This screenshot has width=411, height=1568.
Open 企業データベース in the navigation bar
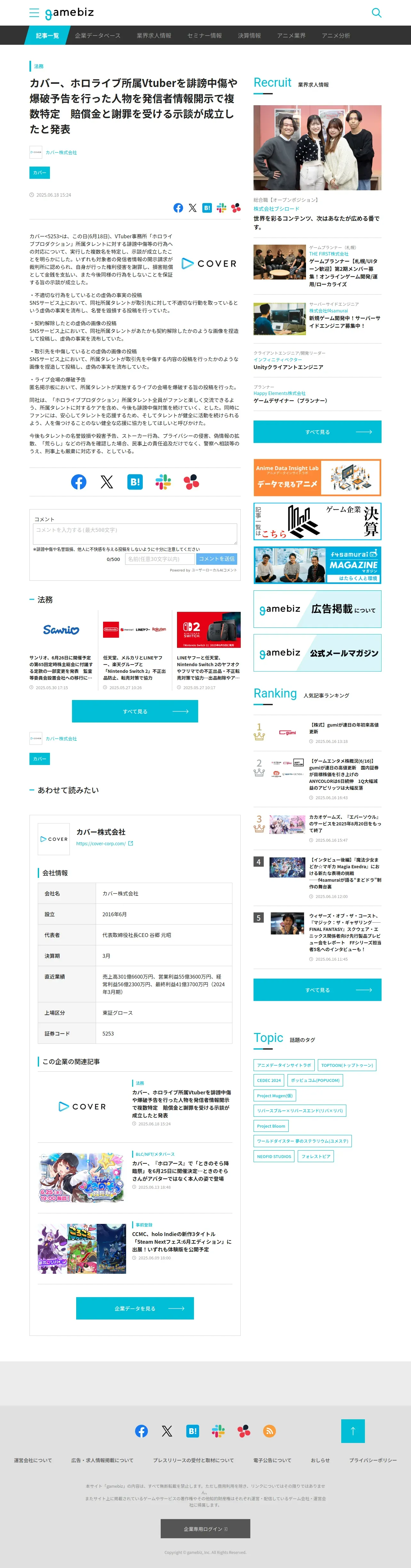click(97, 35)
